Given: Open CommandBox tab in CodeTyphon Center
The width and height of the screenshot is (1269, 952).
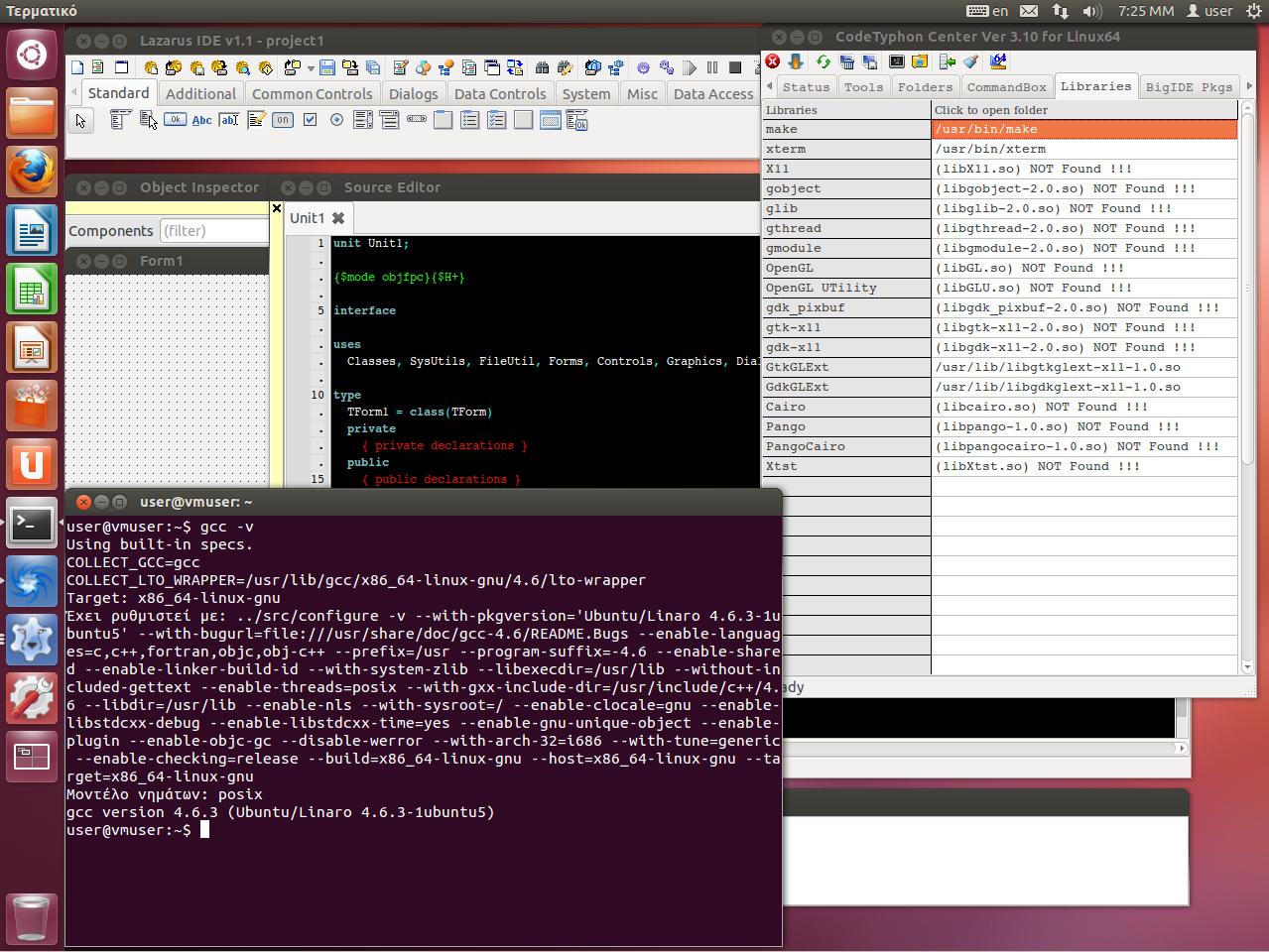Looking at the screenshot, I should click(1006, 87).
